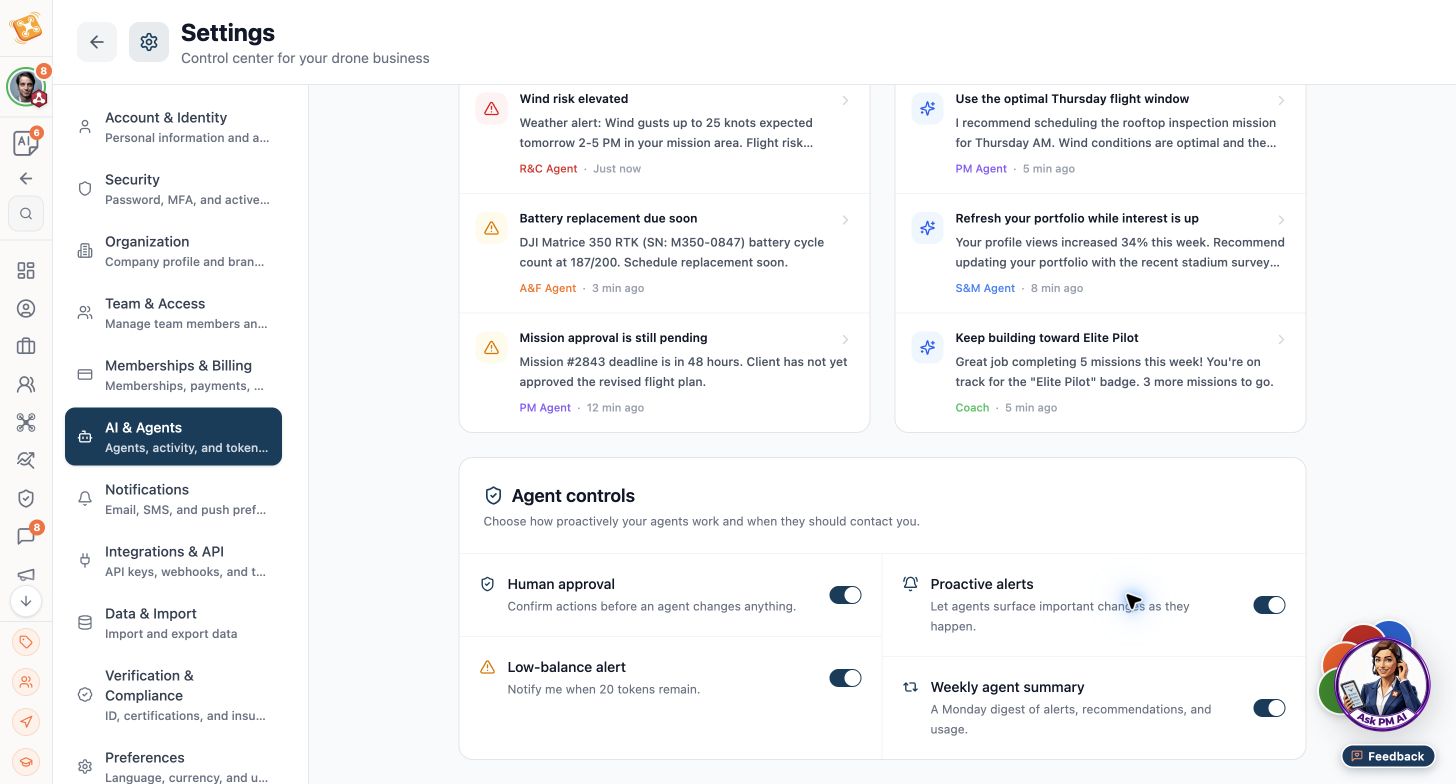Click the orange graduation cap icon
The height and width of the screenshot is (784, 1456).
tap(26, 762)
